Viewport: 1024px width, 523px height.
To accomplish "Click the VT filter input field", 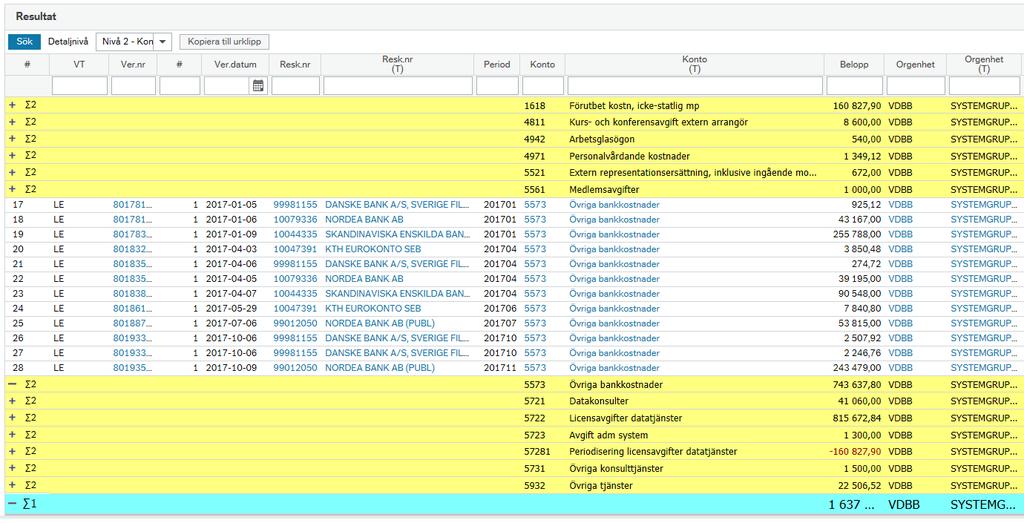I will (x=80, y=86).
